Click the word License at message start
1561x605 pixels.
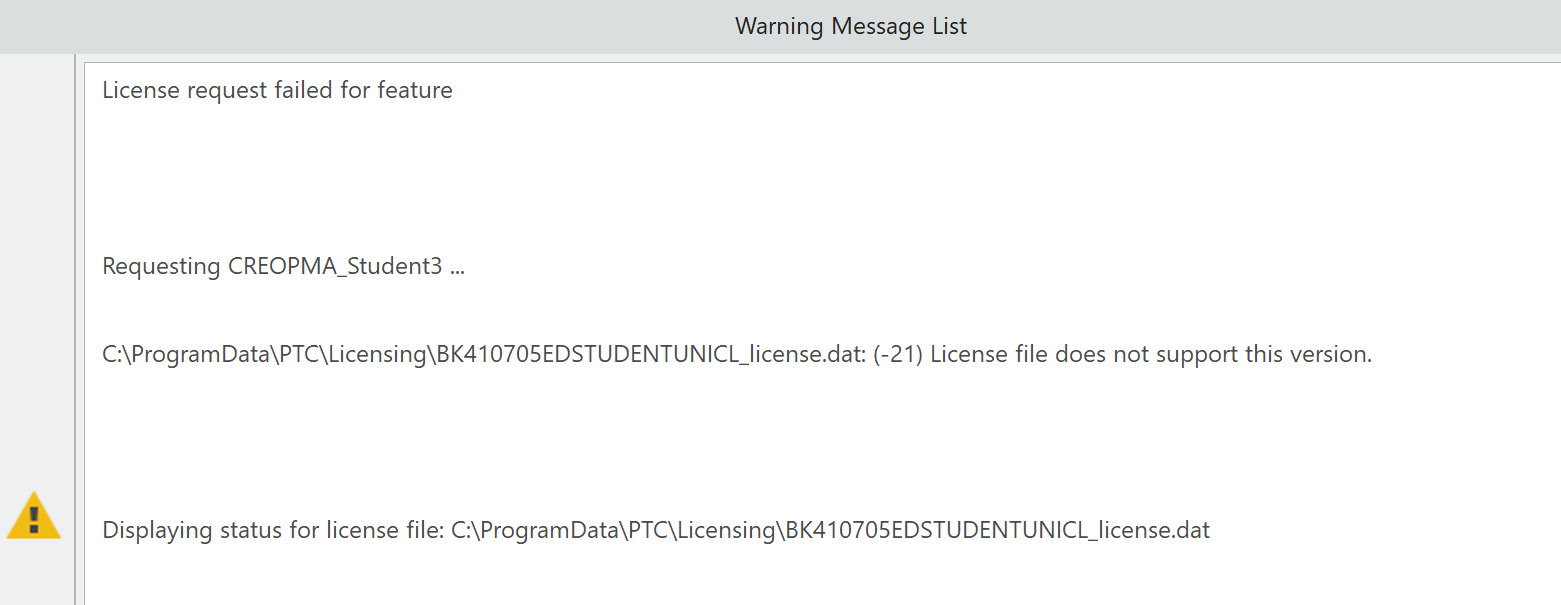[x=136, y=91]
